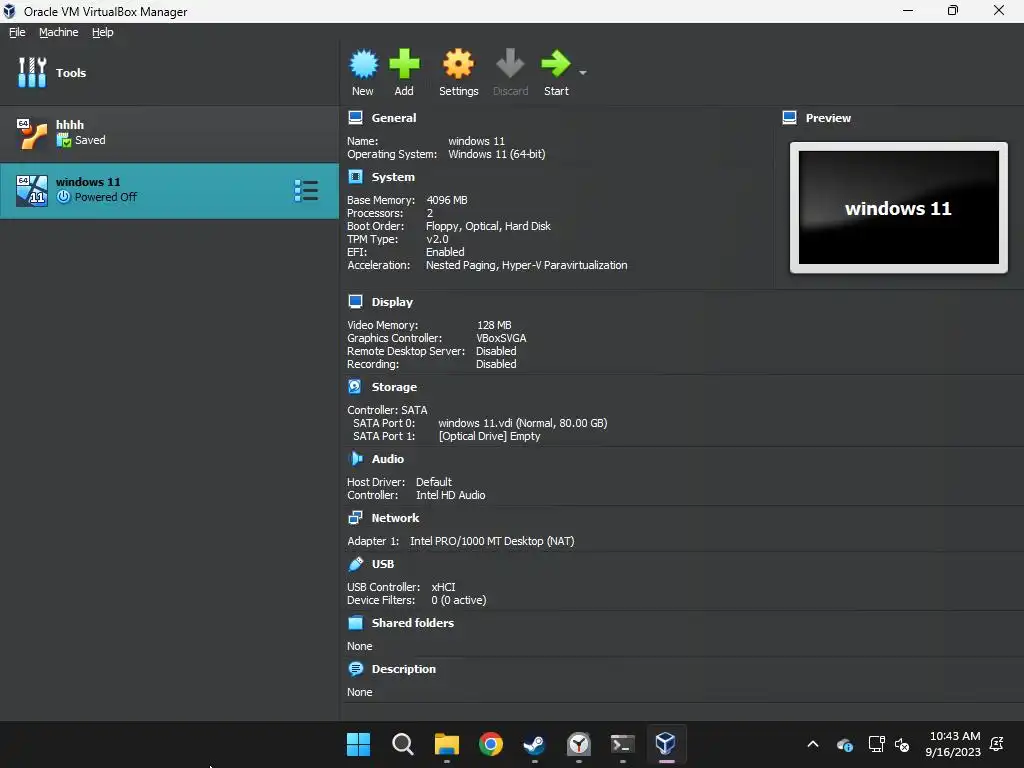Open the clock showing 10:43 AM
Image resolution: width=1024 pixels, height=768 pixels.
[x=953, y=744]
